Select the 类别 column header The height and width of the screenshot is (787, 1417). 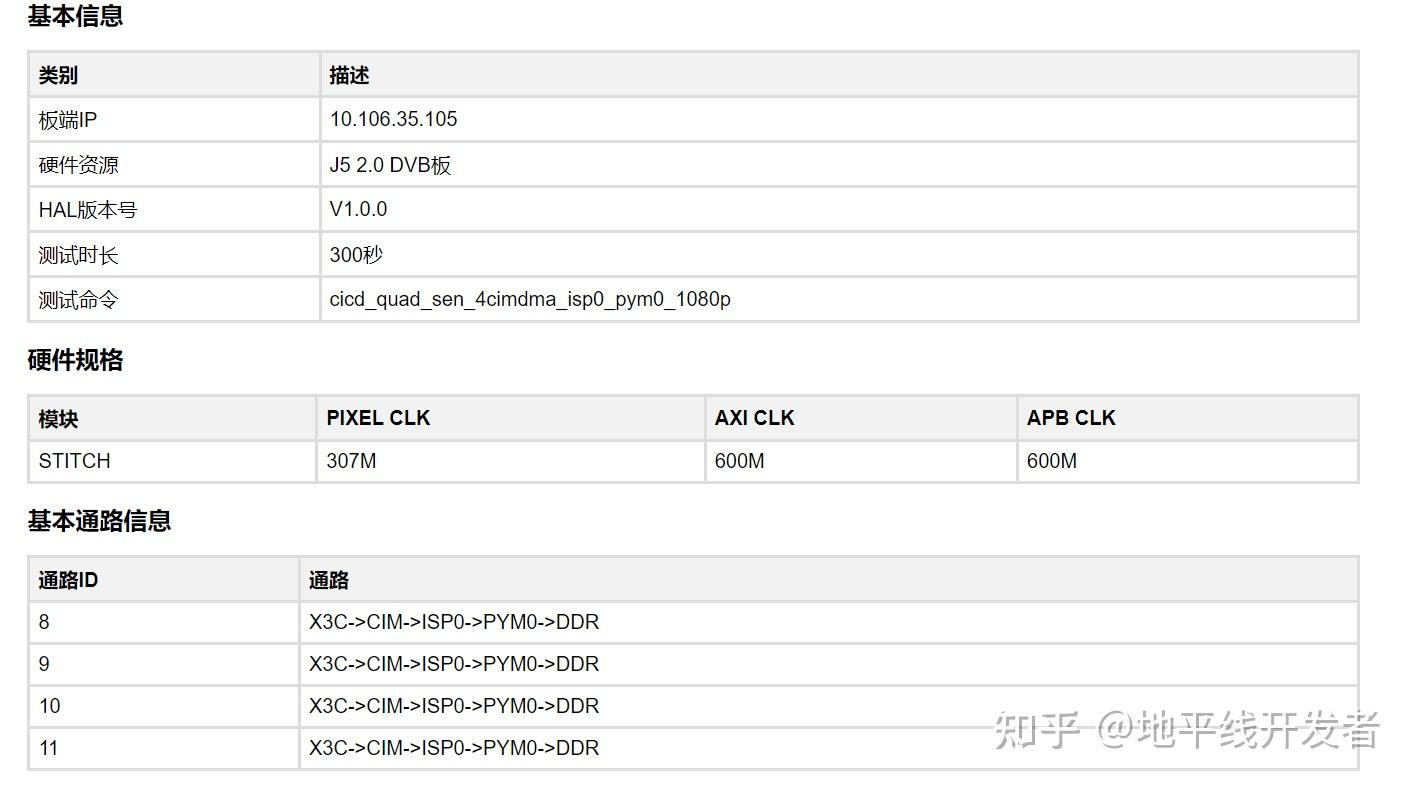tap(58, 75)
